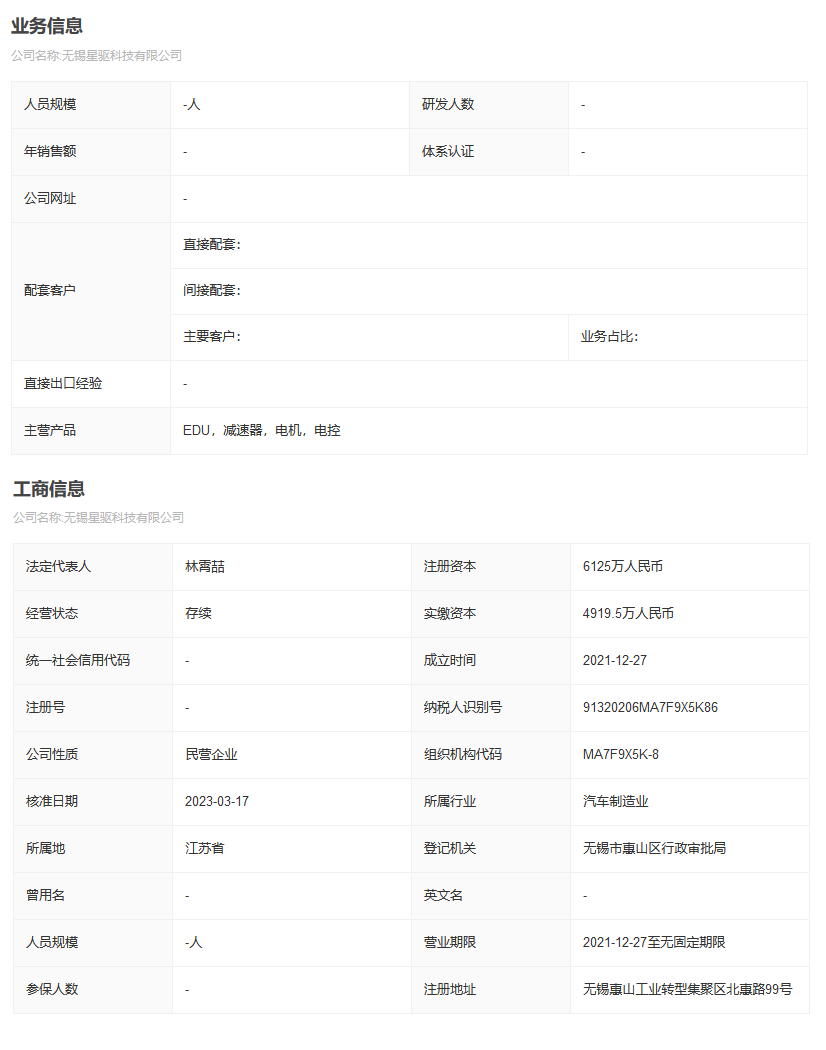
Task: Click the 注册地址 label
Action: point(450,989)
